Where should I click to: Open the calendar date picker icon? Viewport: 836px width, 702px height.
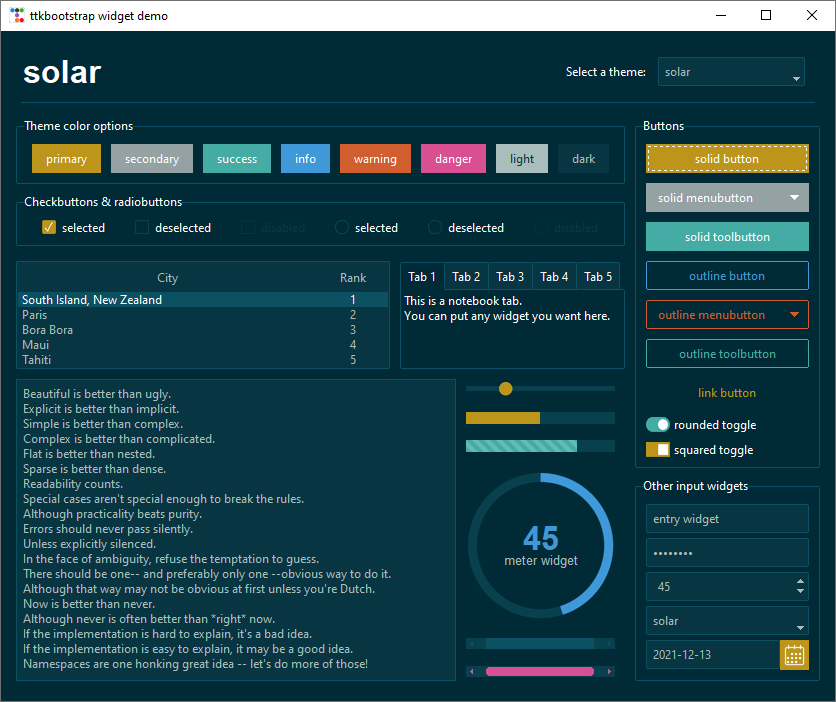pyautogui.click(x=795, y=655)
